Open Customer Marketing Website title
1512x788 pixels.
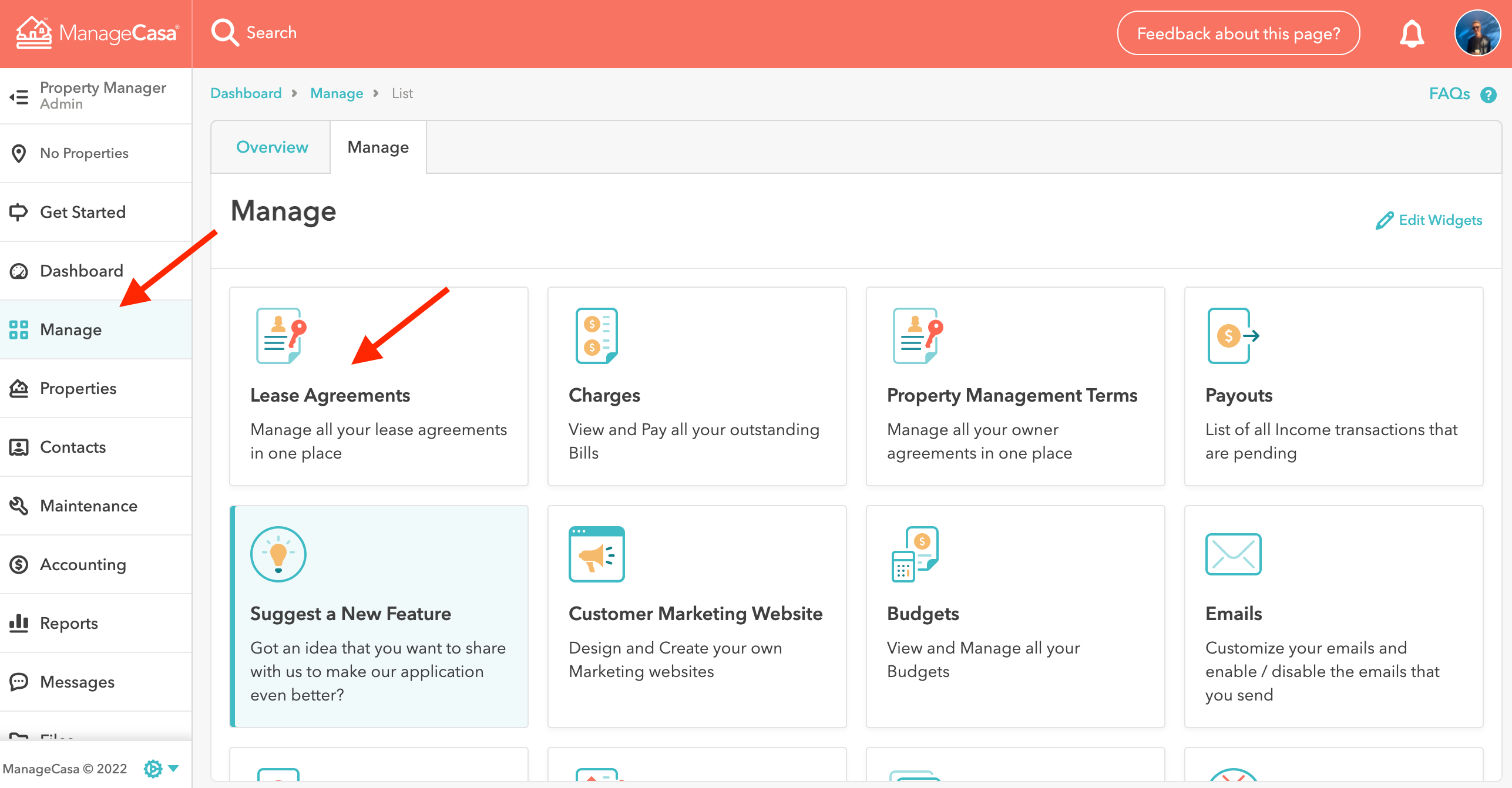[695, 614]
